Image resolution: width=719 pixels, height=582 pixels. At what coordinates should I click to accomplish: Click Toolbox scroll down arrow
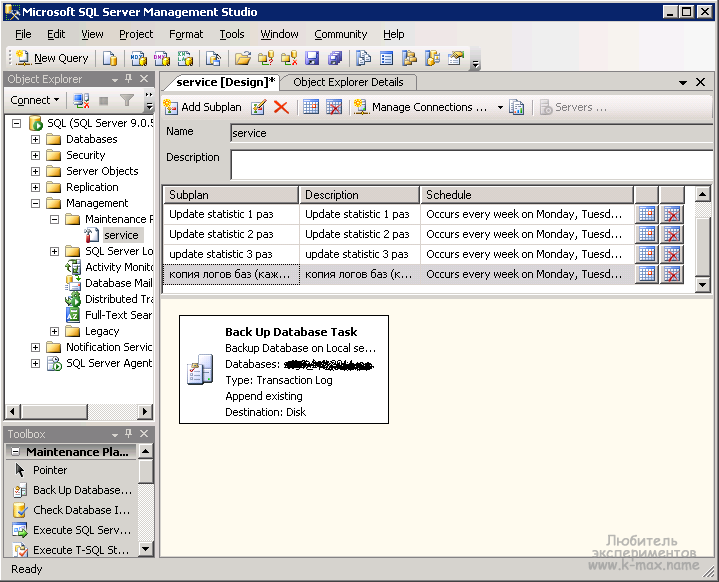point(145,549)
